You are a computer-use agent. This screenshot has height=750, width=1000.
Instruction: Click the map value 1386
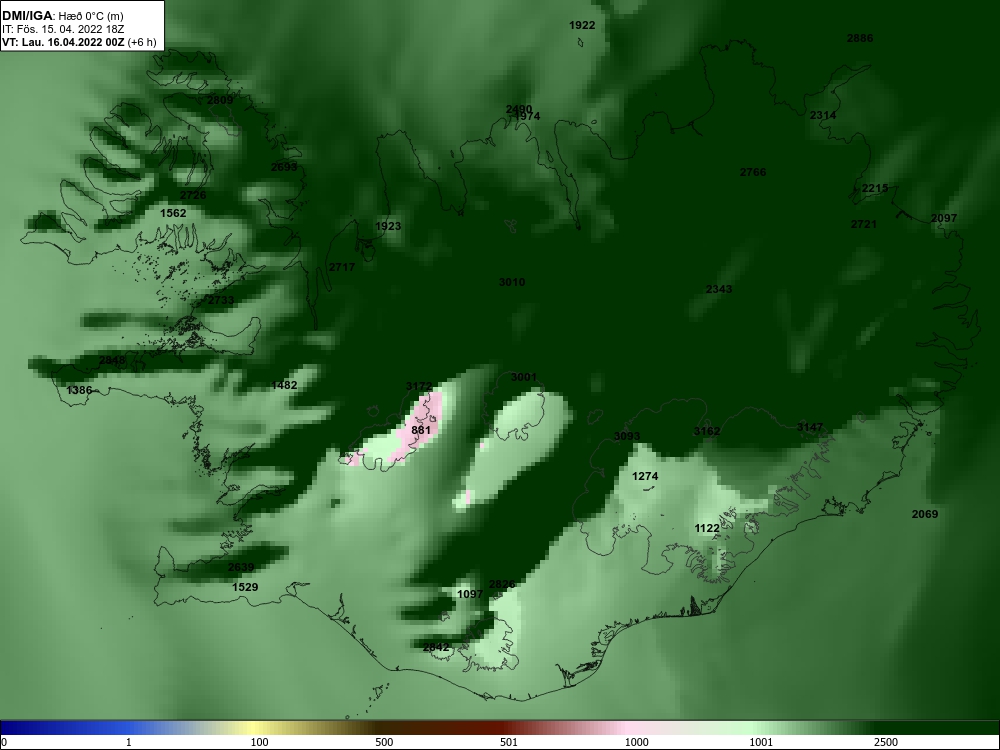coord(79,390)
